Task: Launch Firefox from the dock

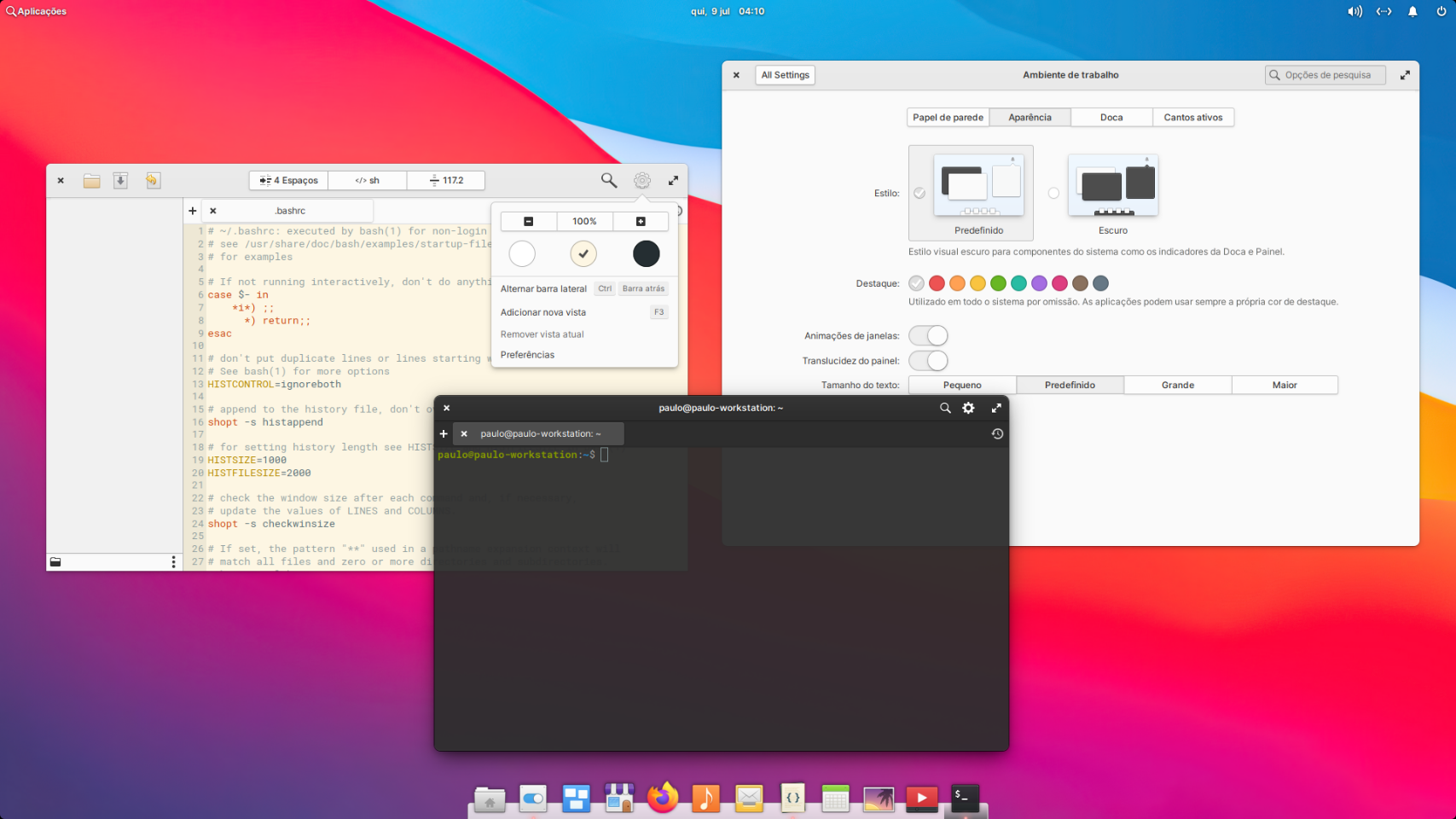Action: (x=662, y=798)
